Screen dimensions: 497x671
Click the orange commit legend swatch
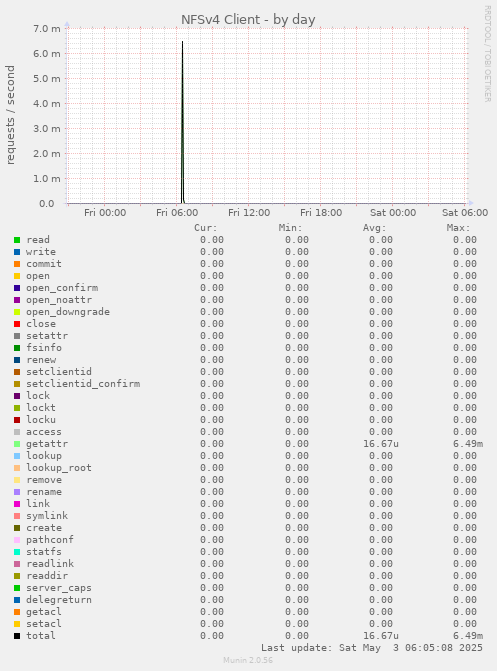pos(17,264)
